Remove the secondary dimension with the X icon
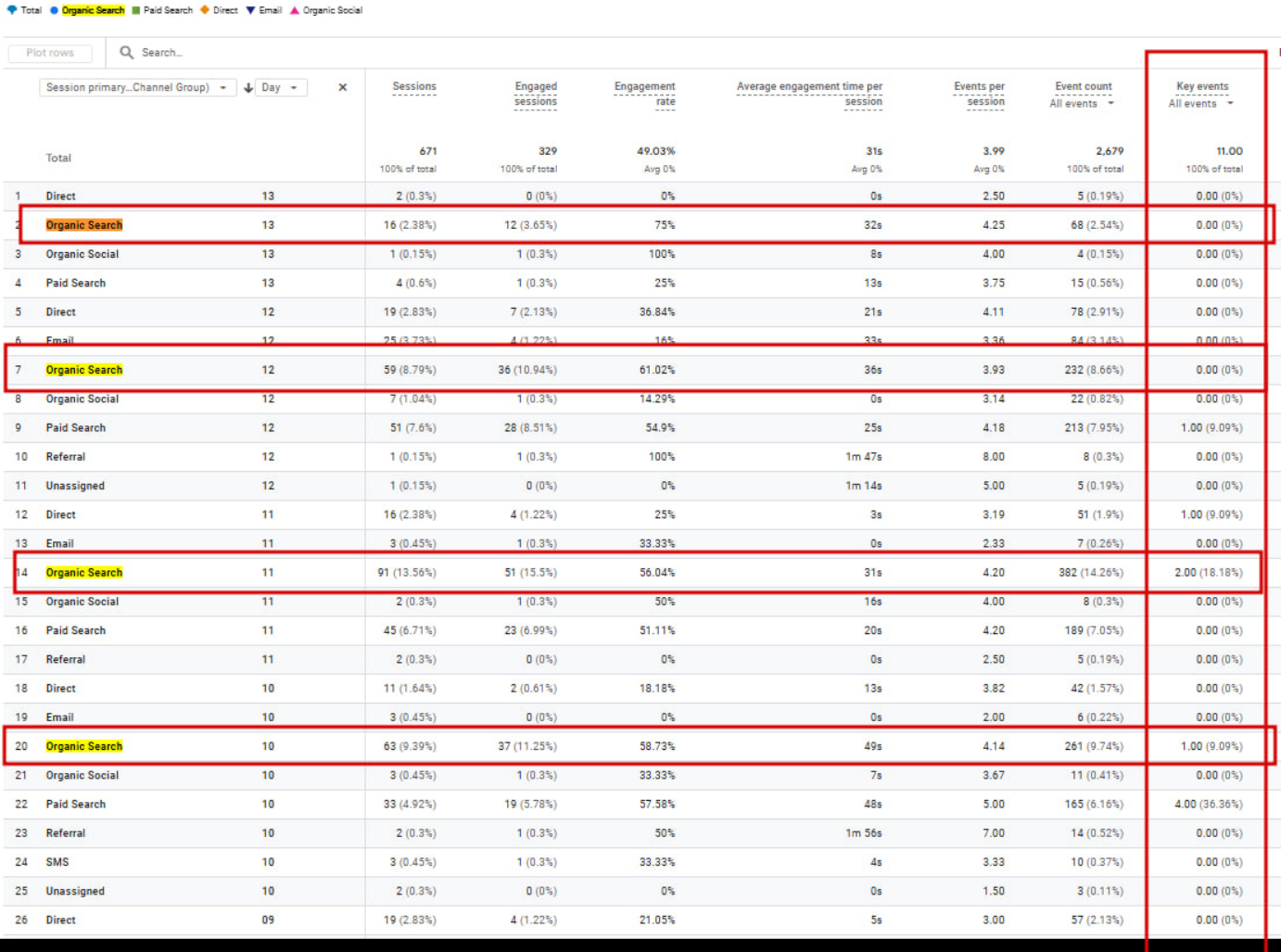This screenshot has width=1281, height=952. [343, 87]
